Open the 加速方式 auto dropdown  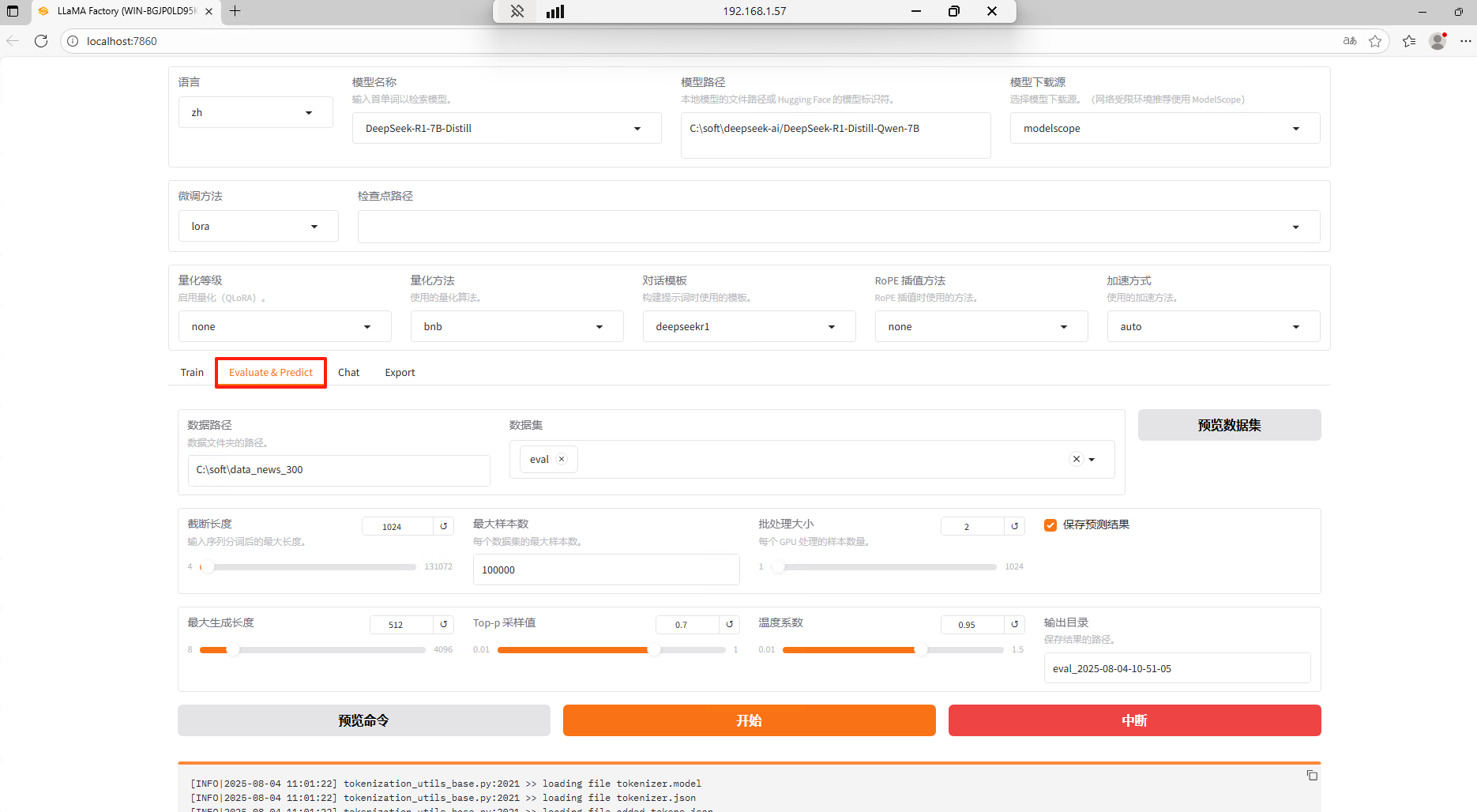click(x=1213, y=326)
